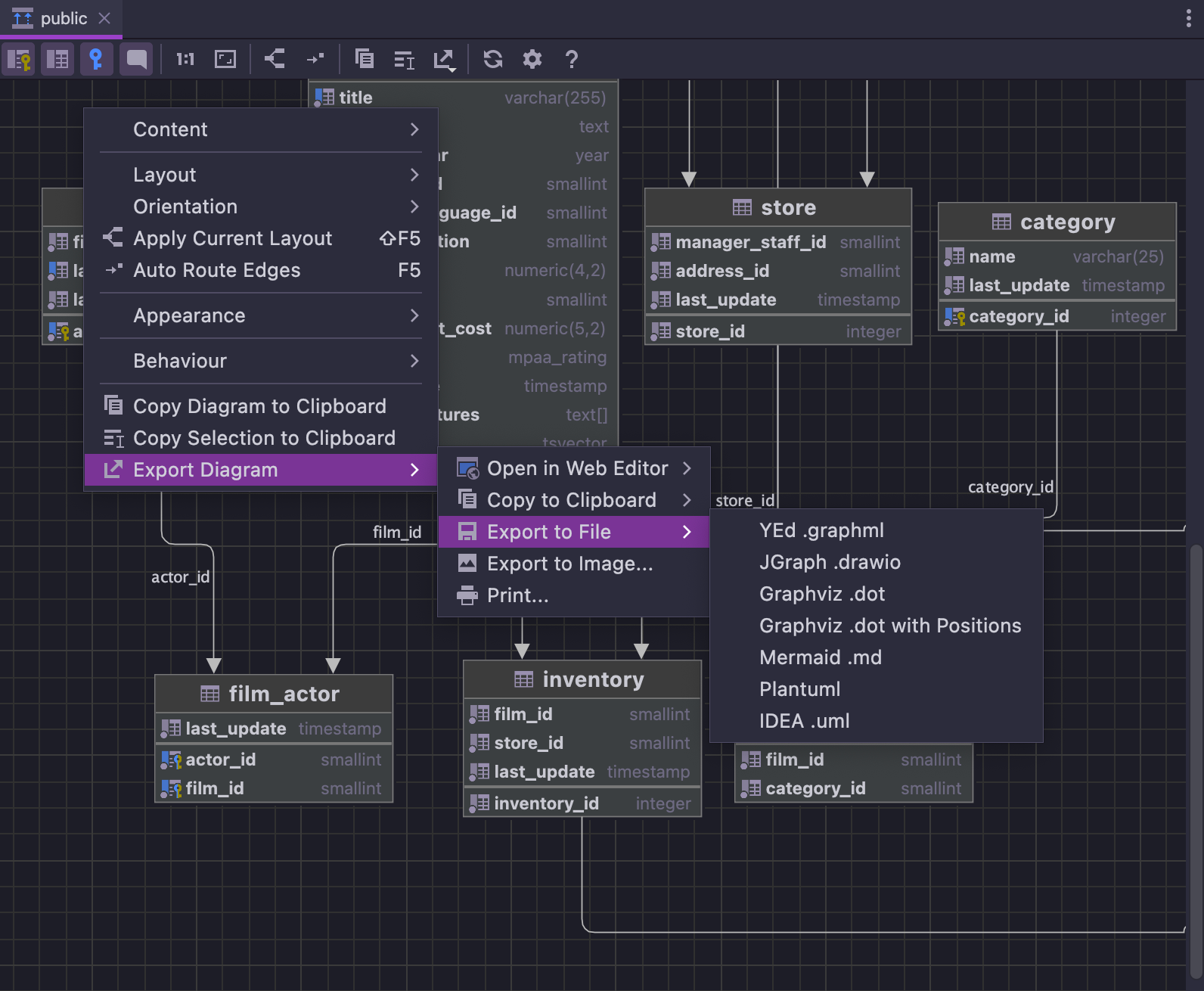This screenshot has width=1204, height=991.
Task: Click the blue key toolbar icon
Action: point(96,59)
